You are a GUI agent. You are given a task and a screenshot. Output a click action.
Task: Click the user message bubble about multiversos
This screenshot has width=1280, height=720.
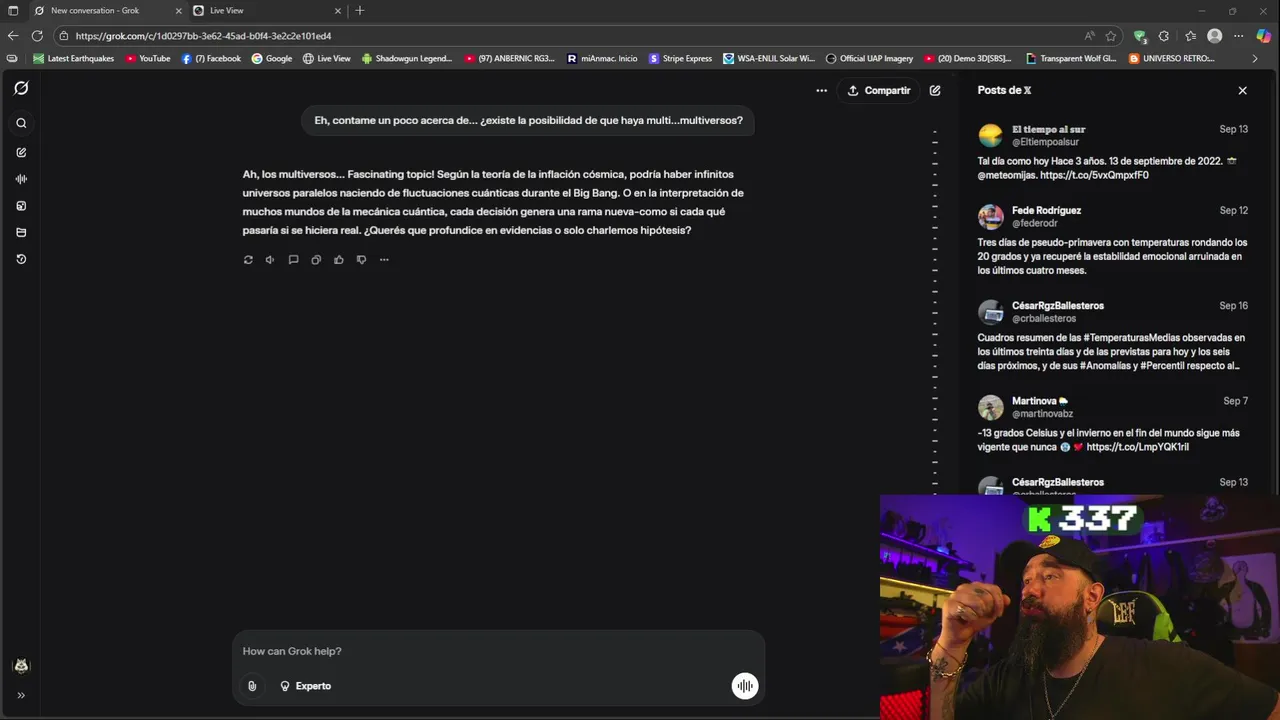pyautogui.click(x=528, y=120)
